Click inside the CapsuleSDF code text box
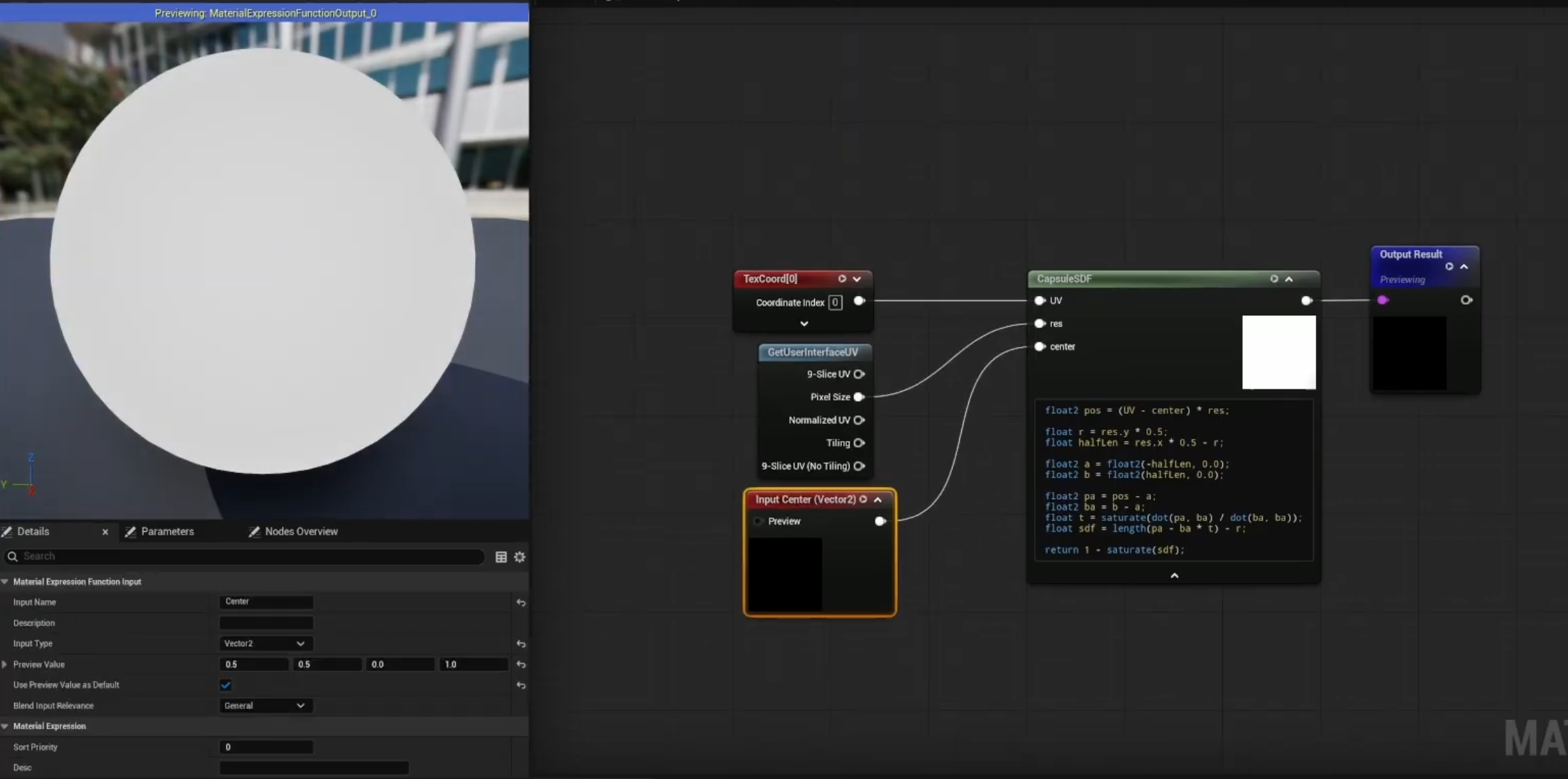Image resolution: width=1568 pixels, height=779 pixels. [x=1174, y=480]
